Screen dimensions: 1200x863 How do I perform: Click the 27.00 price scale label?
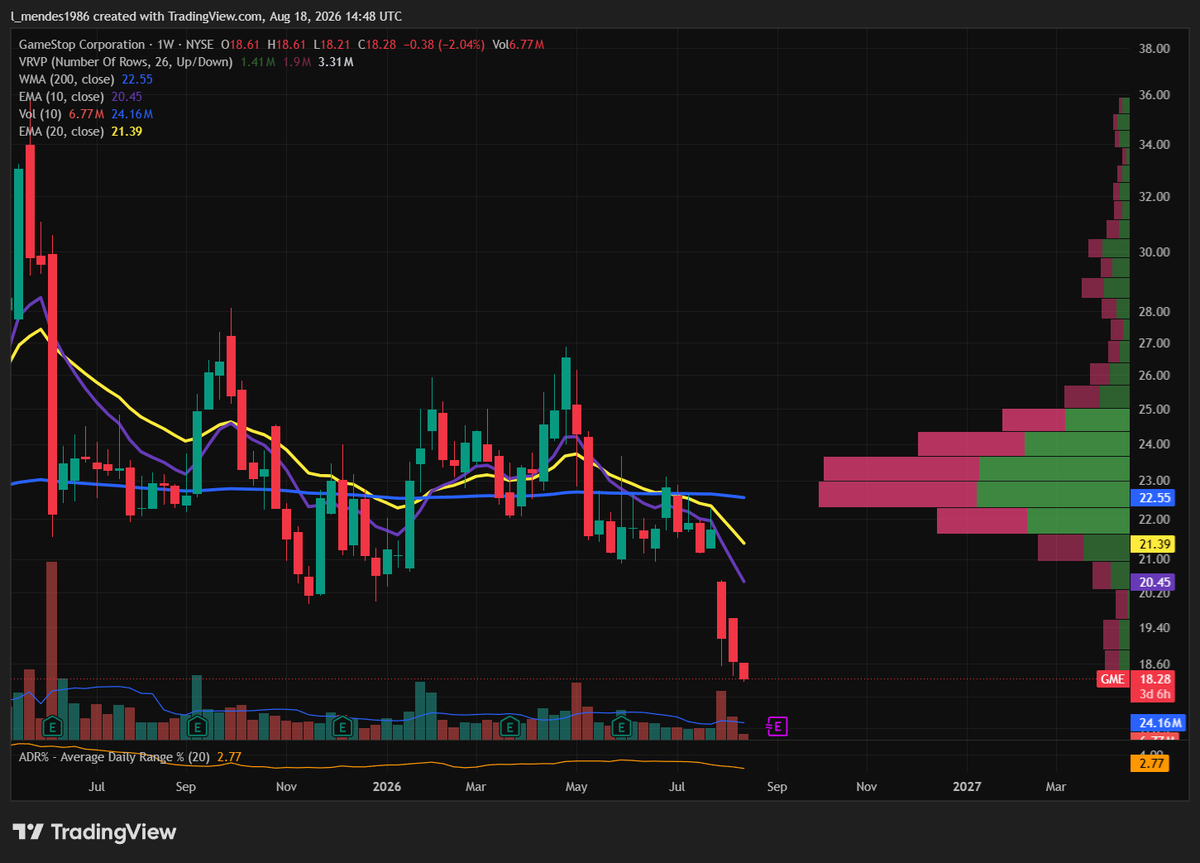tap(1155, 343)
